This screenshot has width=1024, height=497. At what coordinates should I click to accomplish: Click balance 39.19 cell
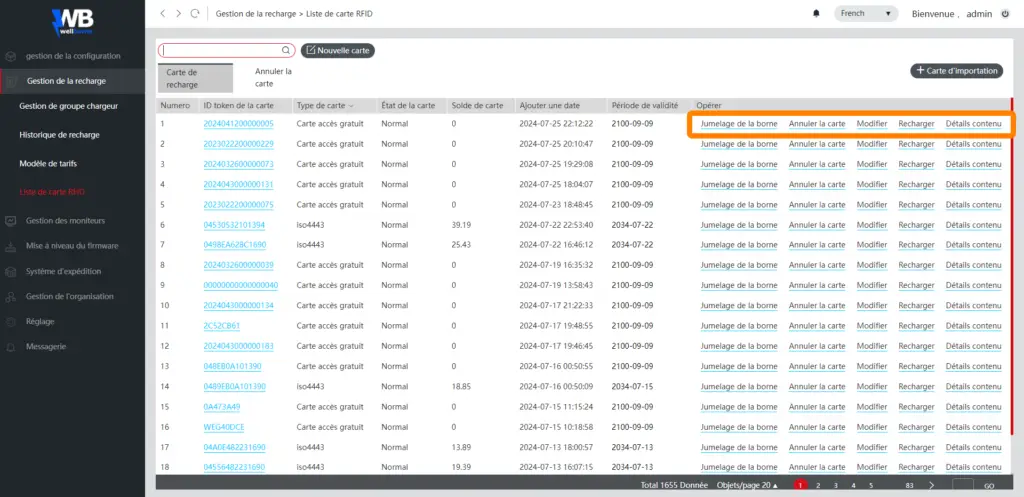tap(461, 225)
